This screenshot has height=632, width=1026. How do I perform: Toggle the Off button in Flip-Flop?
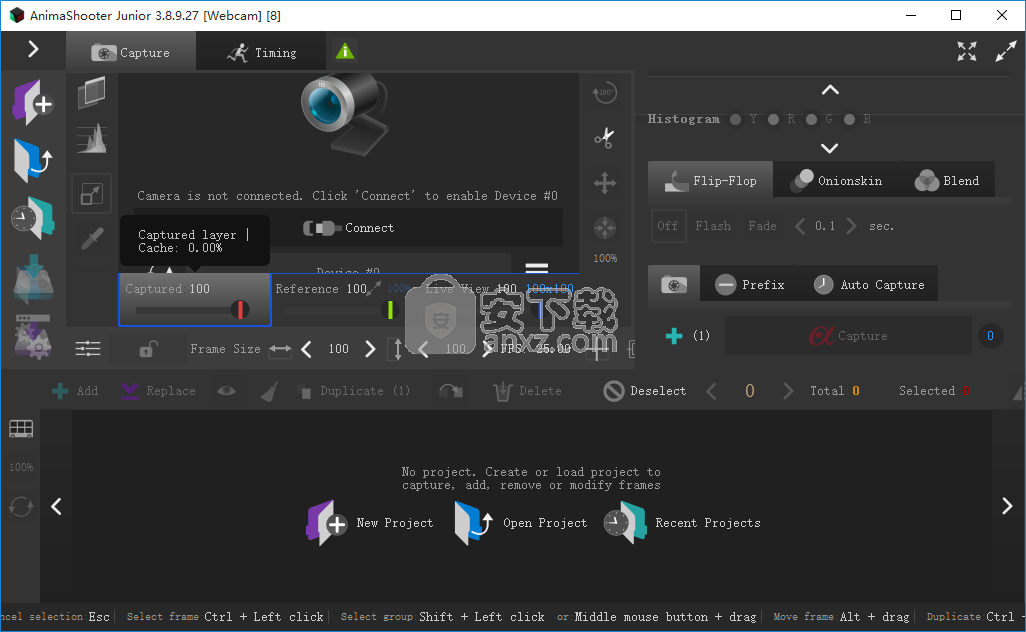pos(667,226)
